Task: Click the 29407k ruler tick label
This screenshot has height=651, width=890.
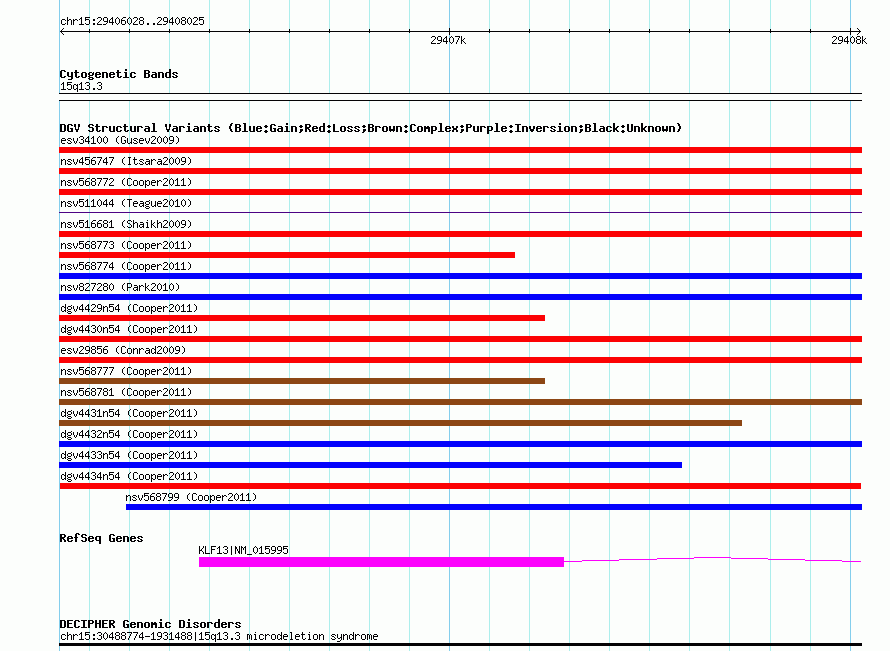Action: 448,40
